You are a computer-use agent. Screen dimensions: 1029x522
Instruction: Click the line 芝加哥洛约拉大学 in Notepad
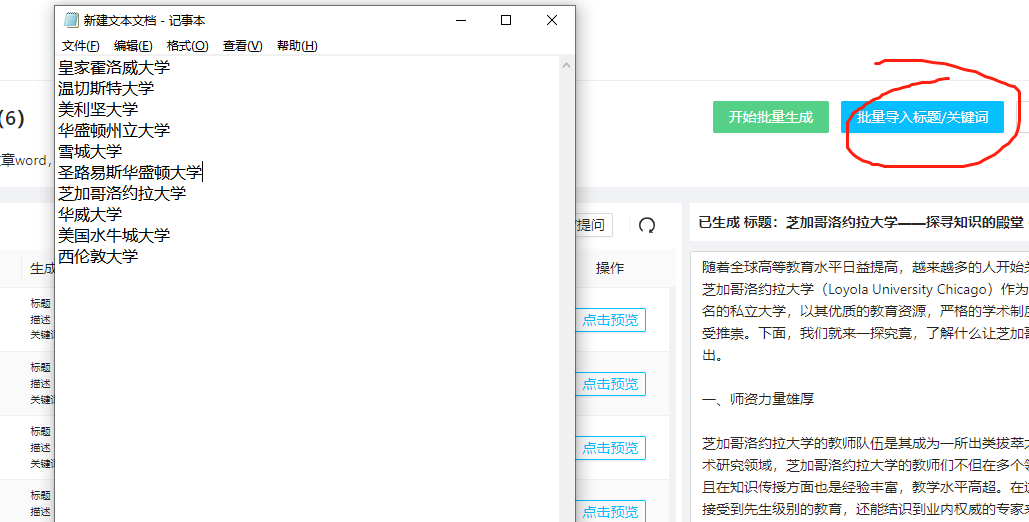[x=122, y=193]
